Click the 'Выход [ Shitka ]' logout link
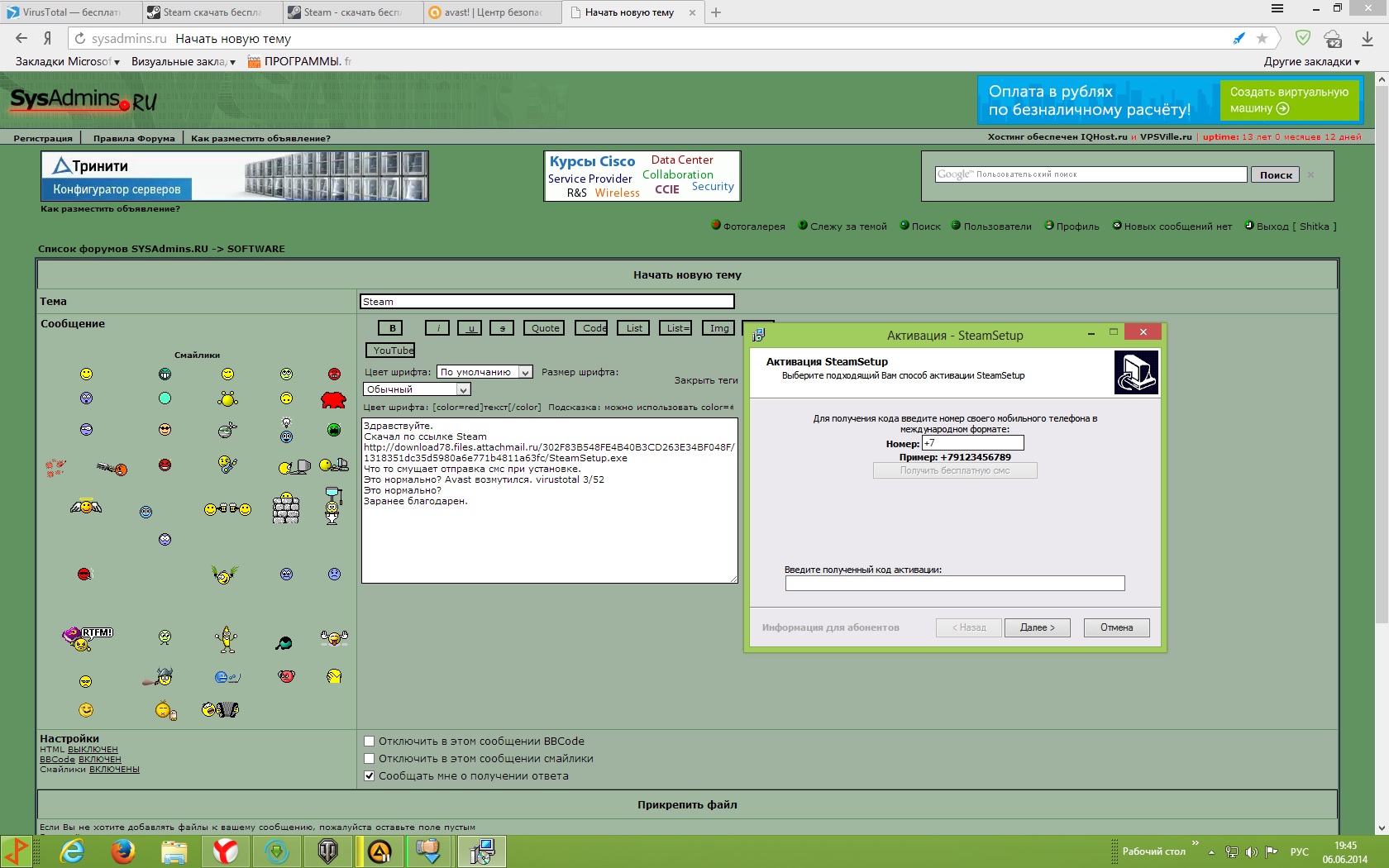 coord(1296,227)
